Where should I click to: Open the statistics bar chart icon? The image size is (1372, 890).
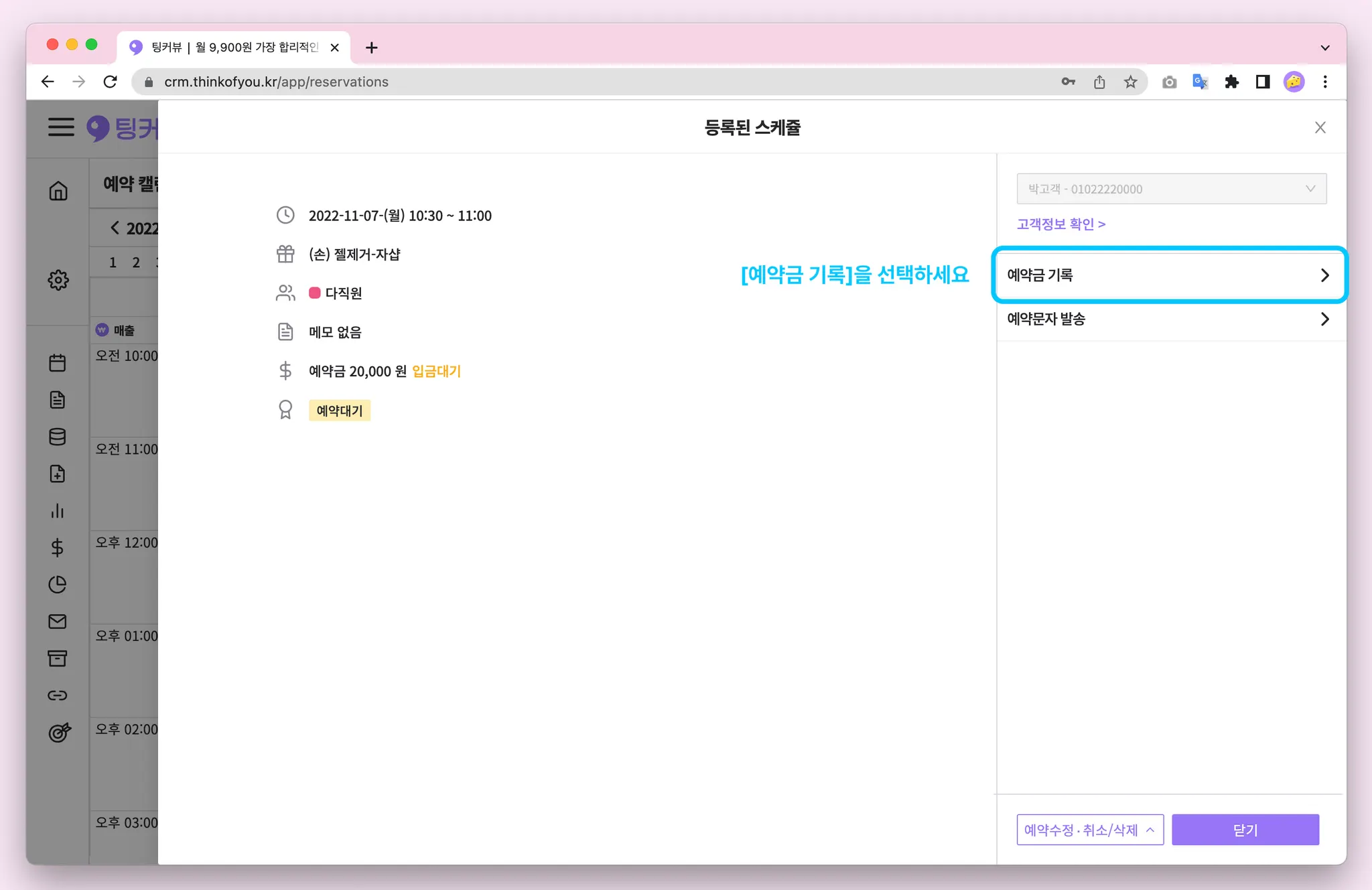58,511
